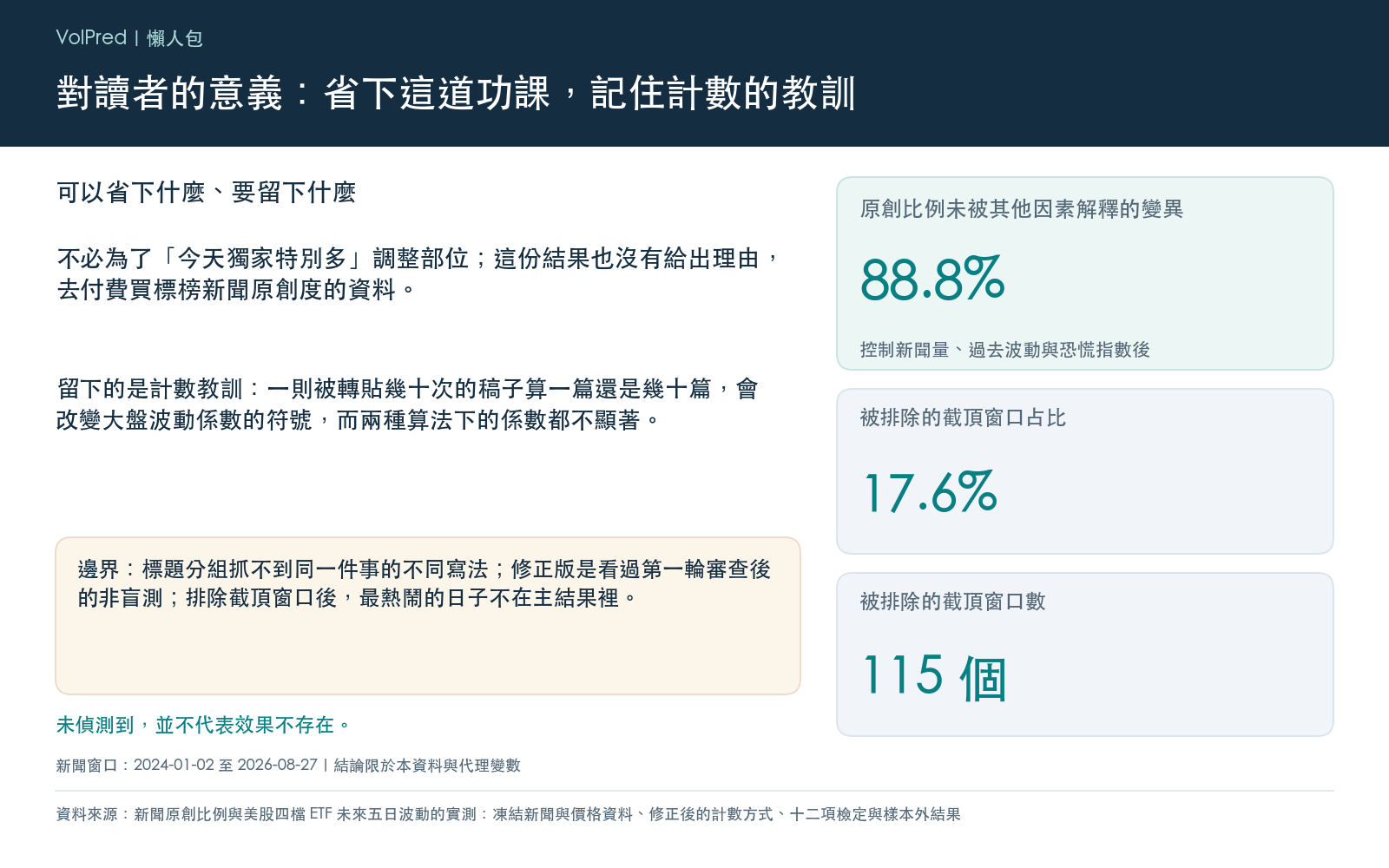
Task: Click the 資料來源 footer line
Action: point(508,814)
